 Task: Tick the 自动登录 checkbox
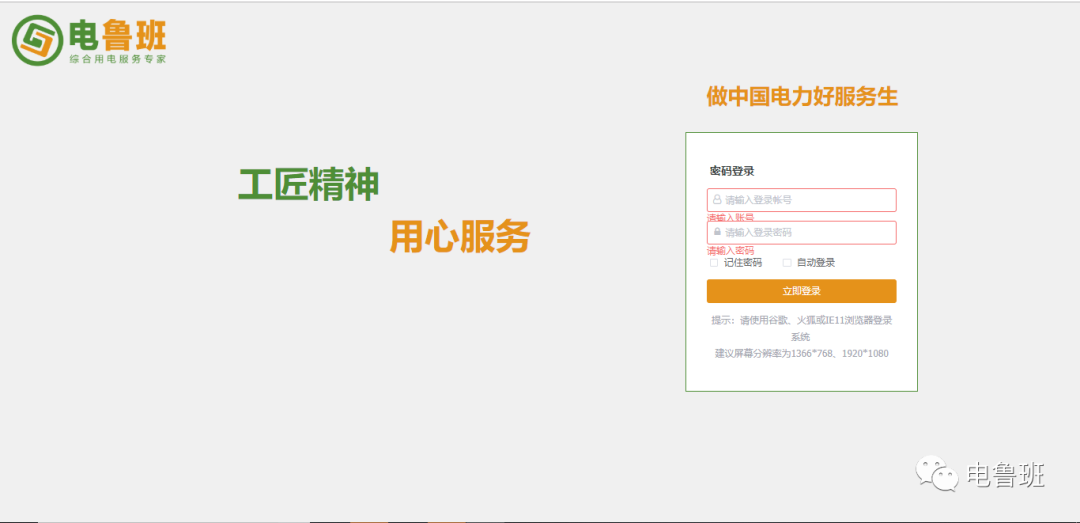(787, 263)
